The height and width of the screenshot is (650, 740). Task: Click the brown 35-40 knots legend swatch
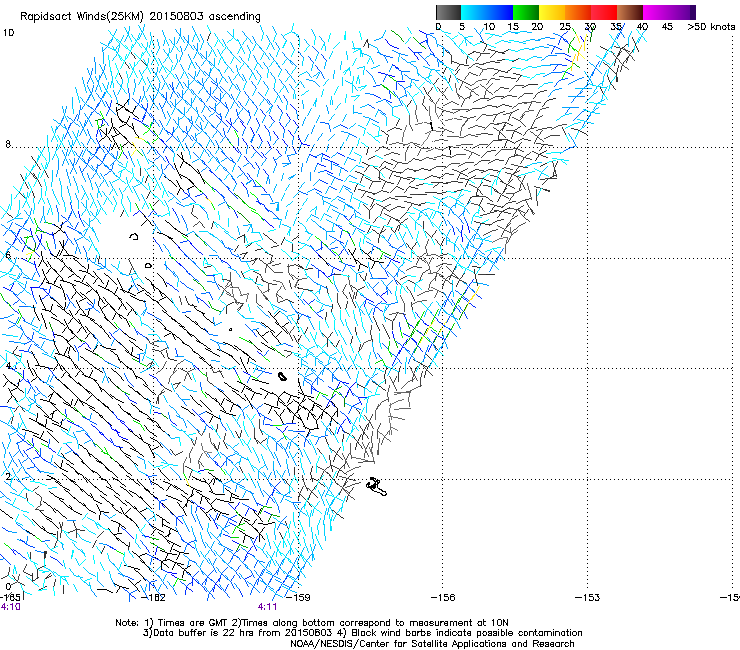(x=630, y=12)
